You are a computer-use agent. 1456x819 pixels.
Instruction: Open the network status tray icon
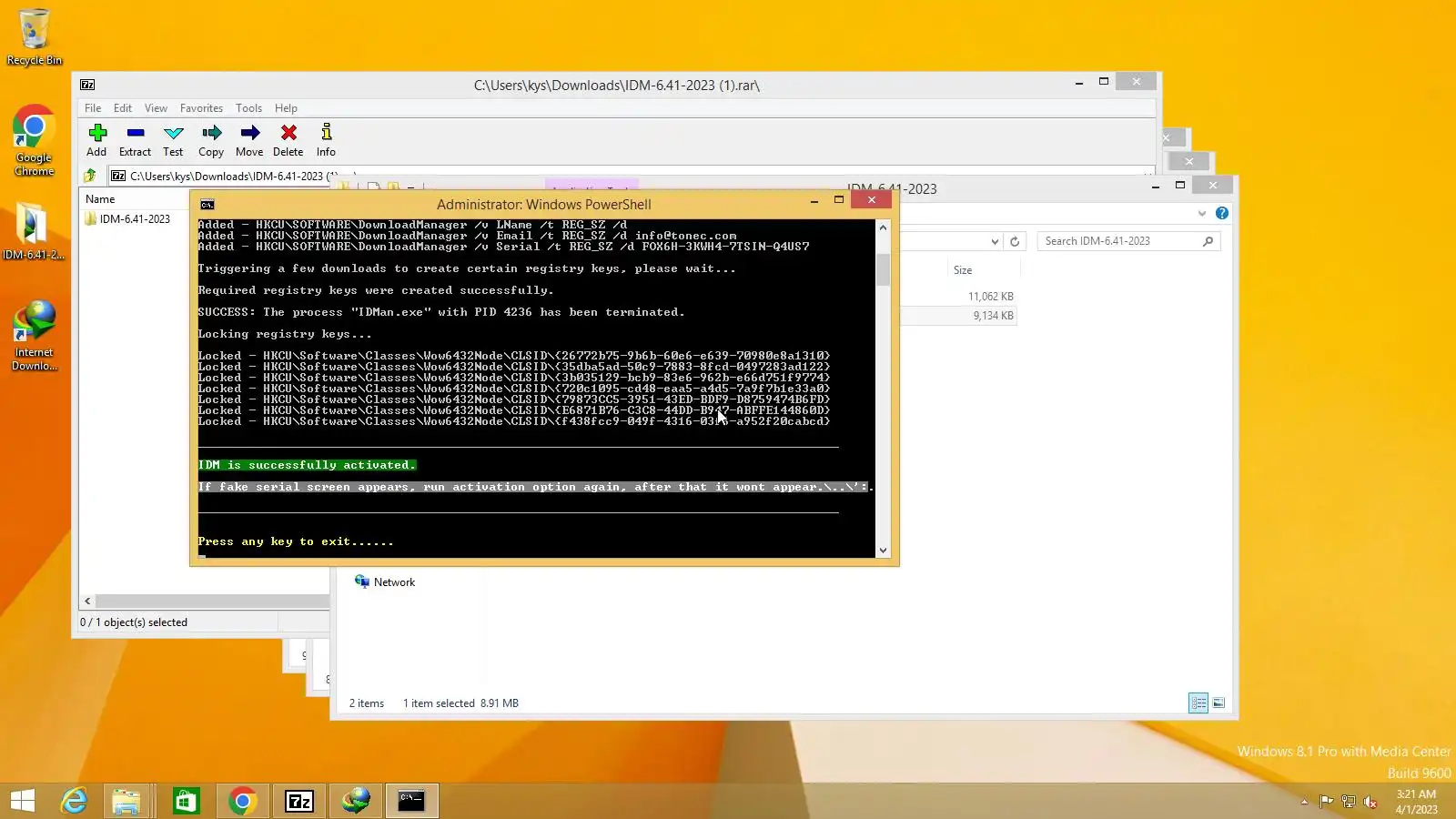[1349, 802]
